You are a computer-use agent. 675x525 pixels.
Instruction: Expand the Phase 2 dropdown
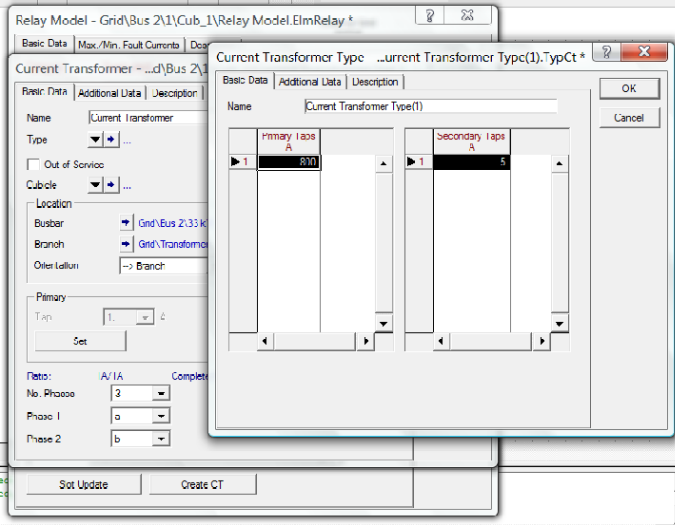point(160,439)
